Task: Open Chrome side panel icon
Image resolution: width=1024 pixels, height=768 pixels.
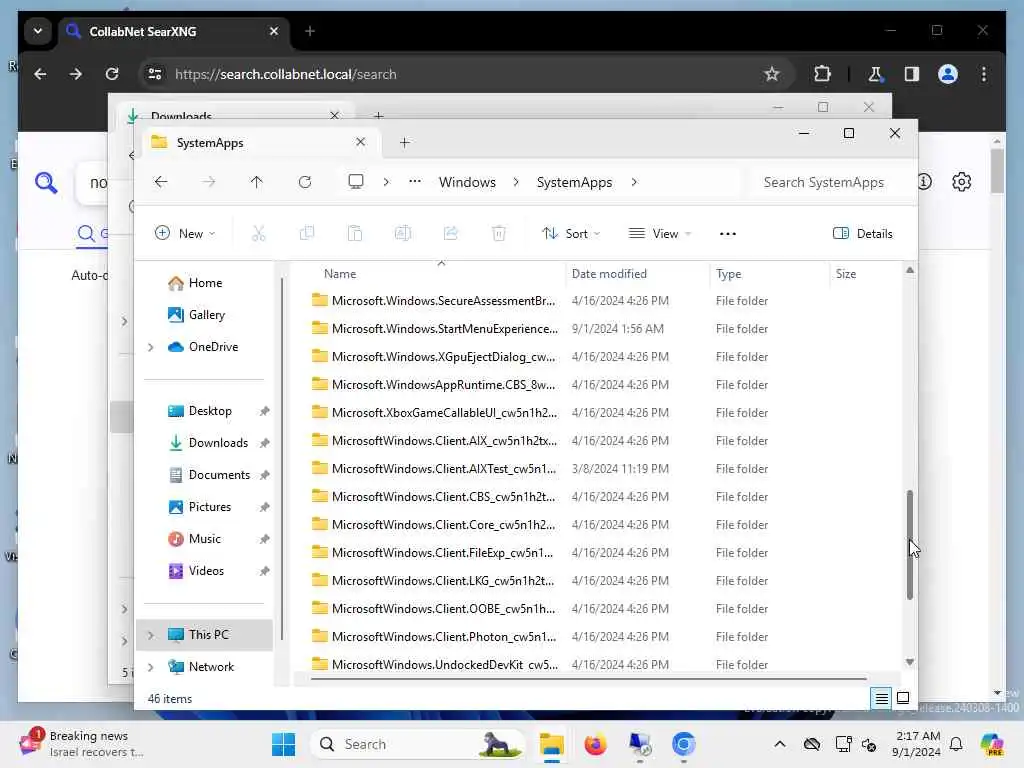Action: click(x=912, y=74)
